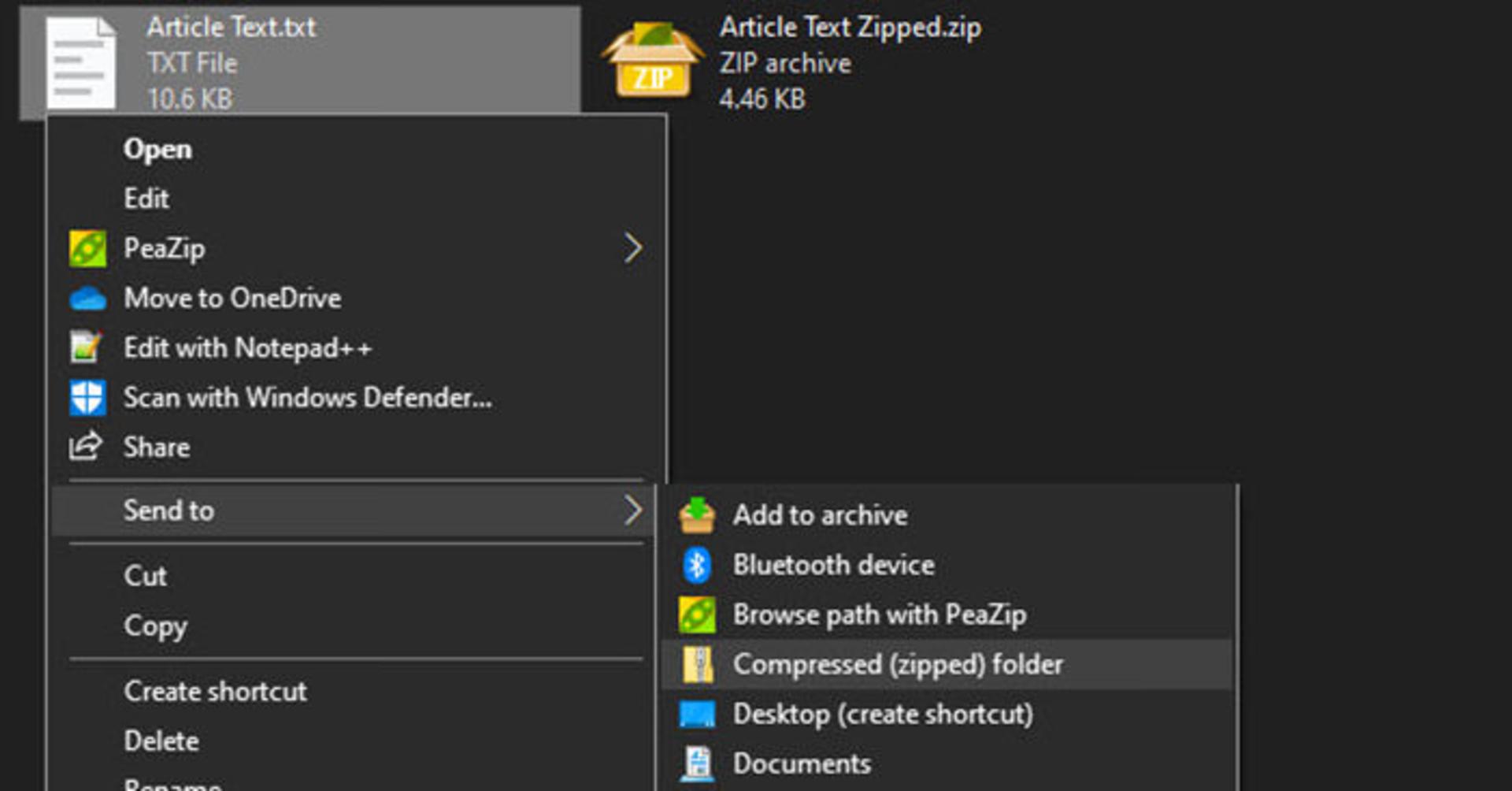The width and height of the screenshot is (1512, 791).
Task: Click the Notepad++ icon
Action: [86, 348]
